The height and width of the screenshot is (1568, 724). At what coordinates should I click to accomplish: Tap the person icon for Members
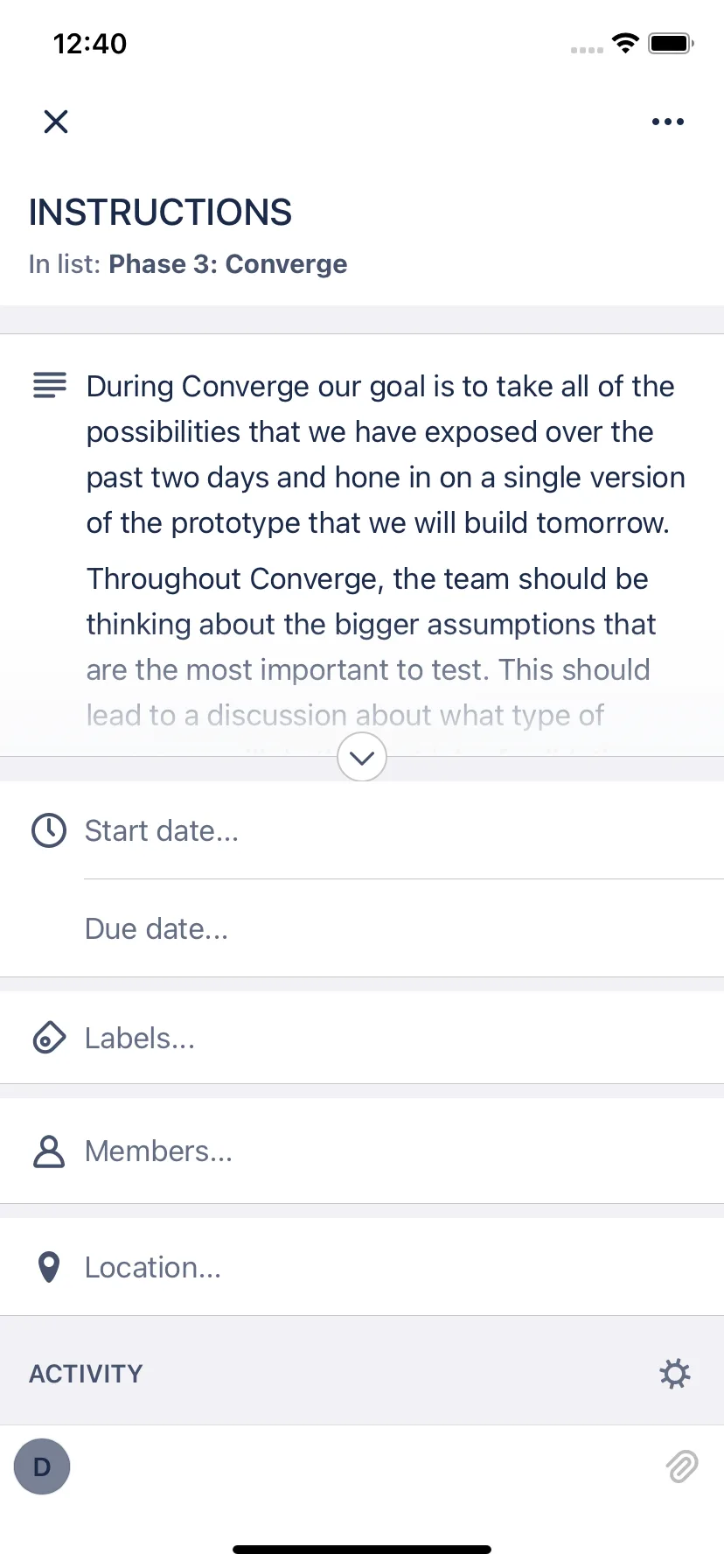click(49, 1151)
